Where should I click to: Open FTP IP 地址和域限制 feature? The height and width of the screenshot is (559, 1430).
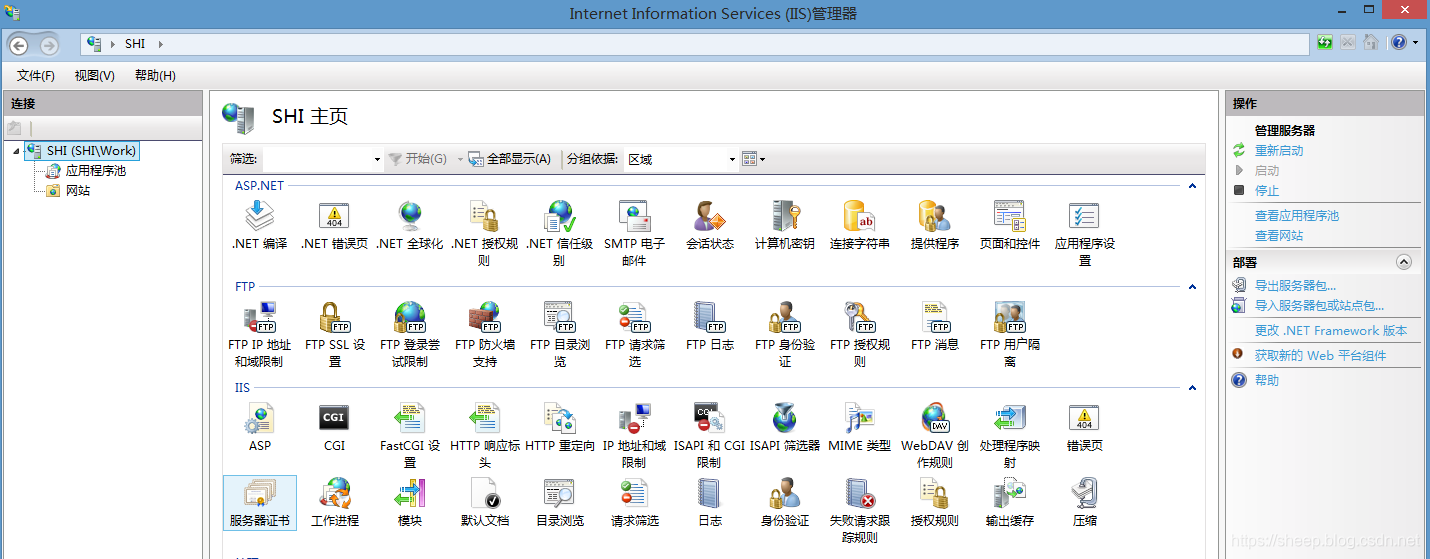click(x=259, y=334)
